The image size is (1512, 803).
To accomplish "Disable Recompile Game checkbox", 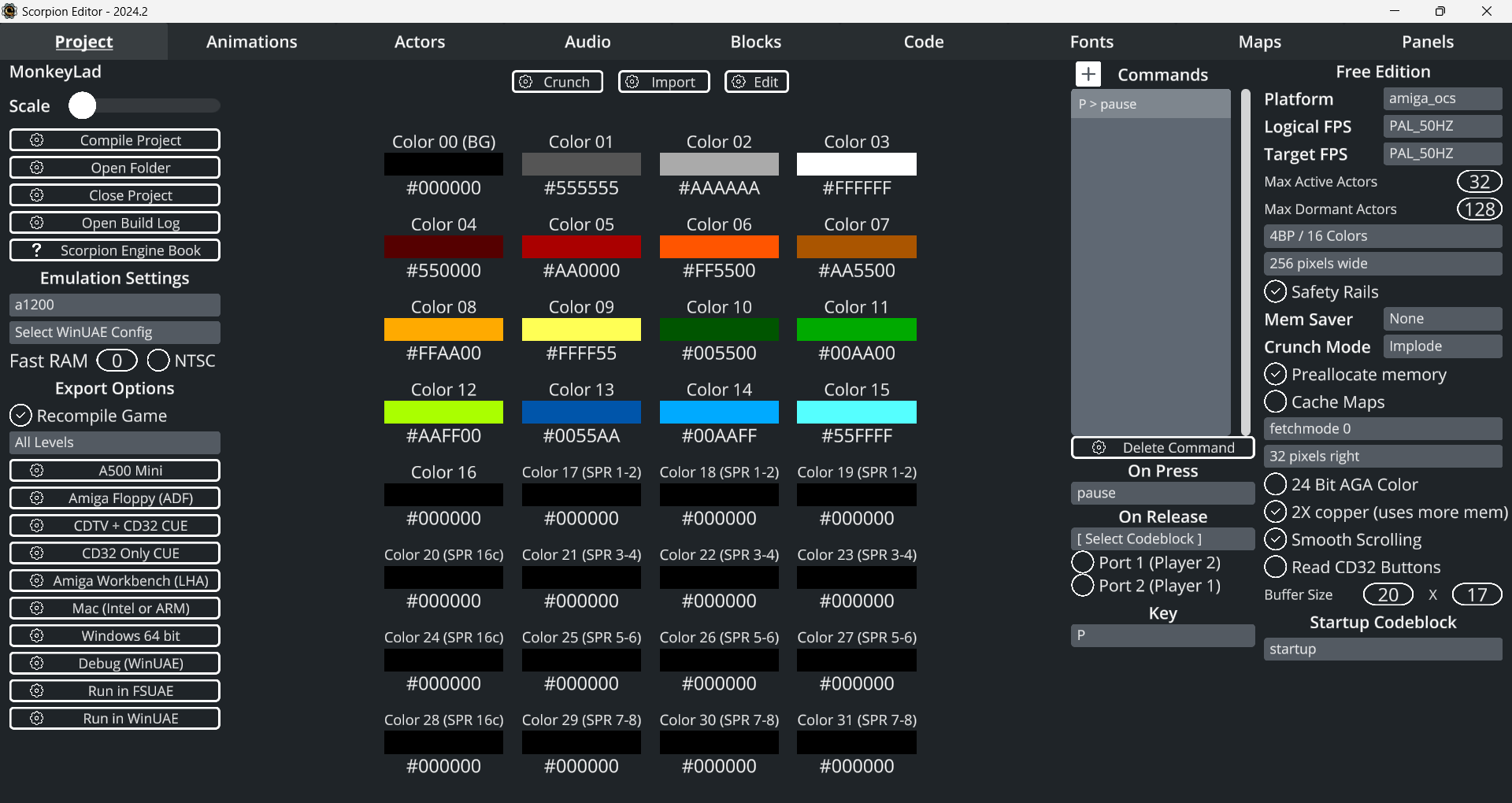I will pos(20,416).
